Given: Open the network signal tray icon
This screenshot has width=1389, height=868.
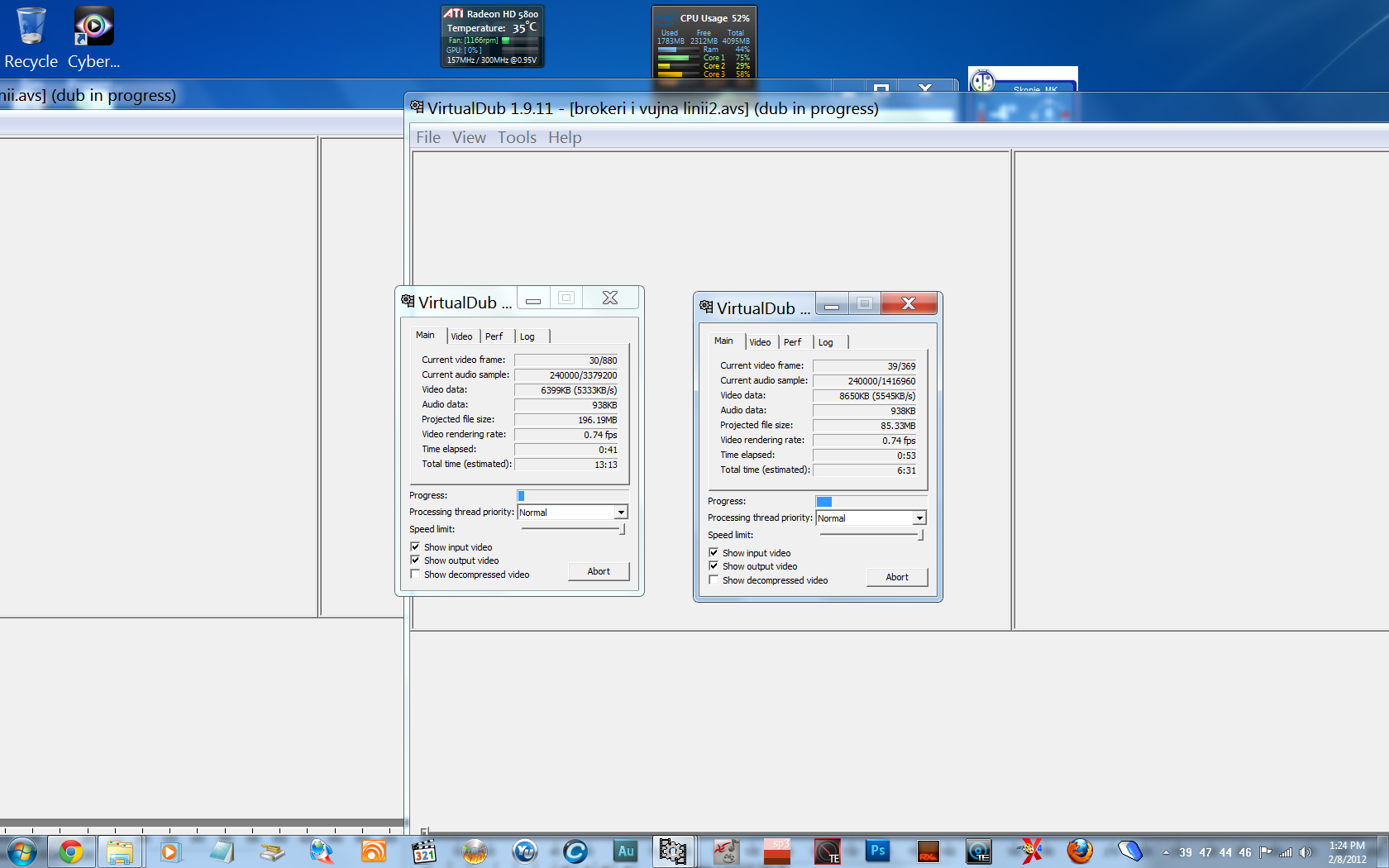Looking at the screenshot, I should 1286,852.
